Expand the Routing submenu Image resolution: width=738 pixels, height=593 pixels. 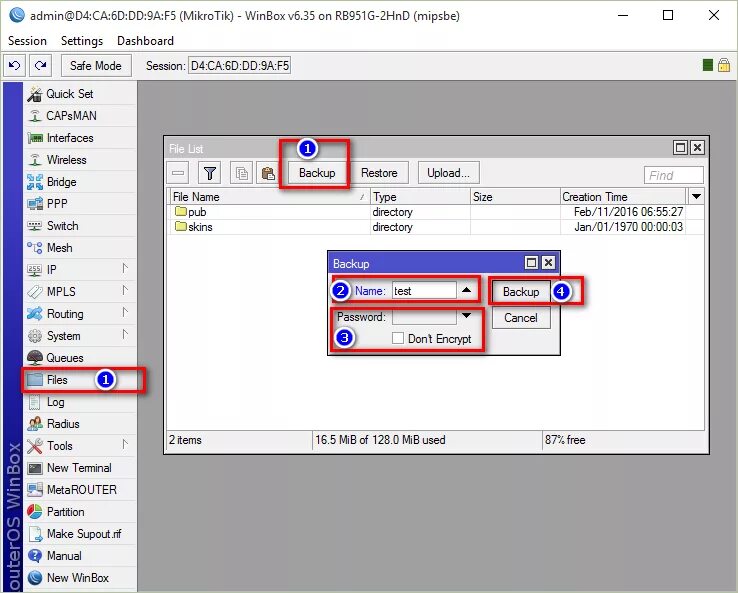(x=125, y=313)
